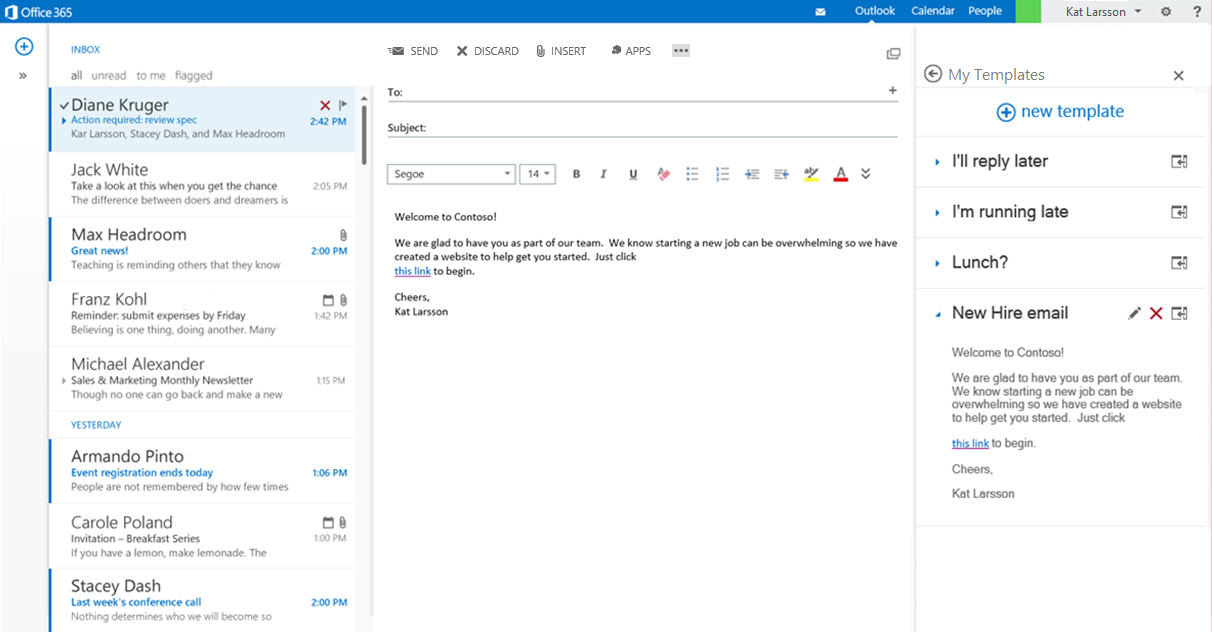
Task: Open the settings gear icon
Action: [1166, 11]
